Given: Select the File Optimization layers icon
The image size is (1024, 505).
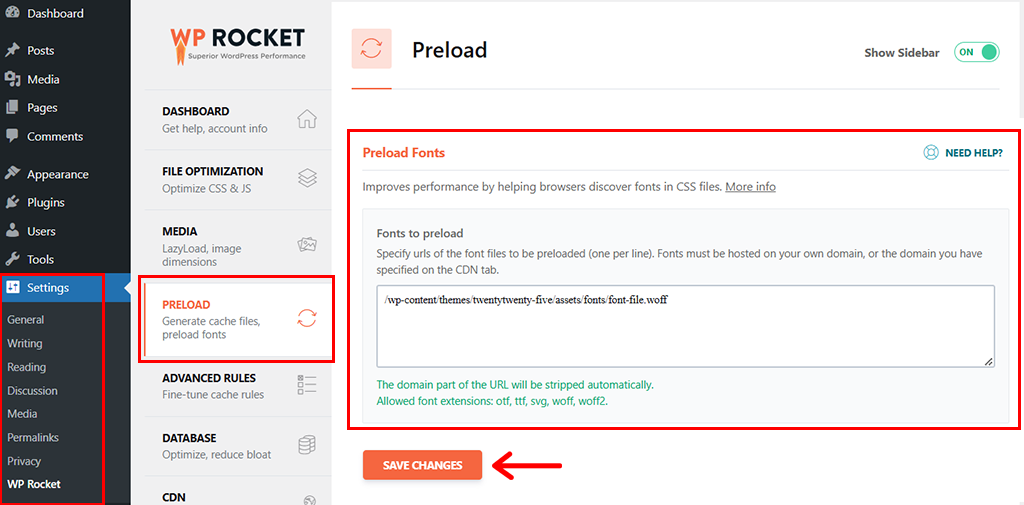Looking at the screenshot, I should 306,178.
